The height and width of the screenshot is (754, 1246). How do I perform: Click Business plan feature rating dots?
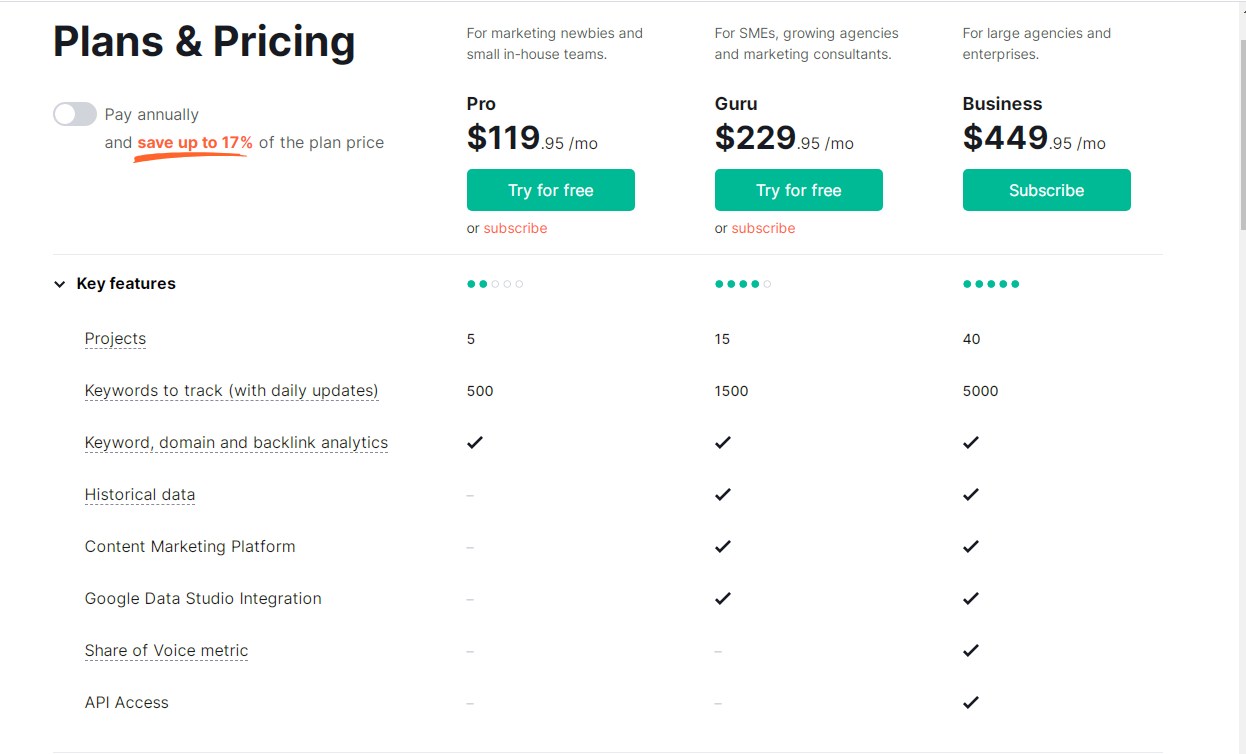click(x=991, y=284)
